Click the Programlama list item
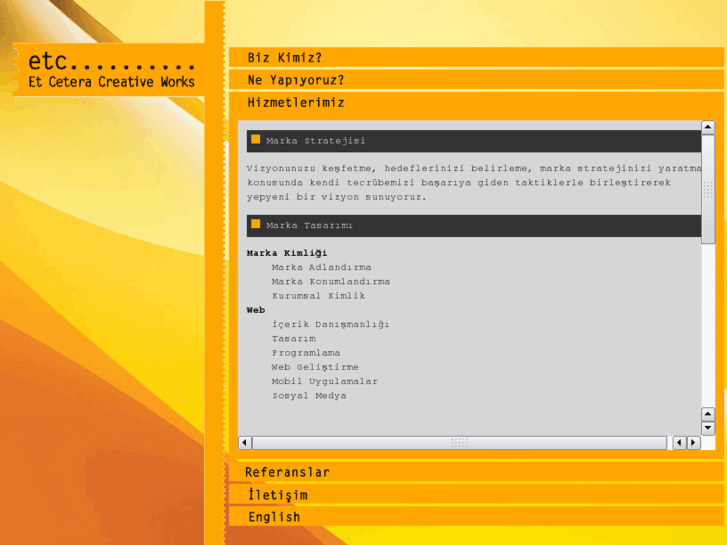The image size is (727, 545). 306,353
